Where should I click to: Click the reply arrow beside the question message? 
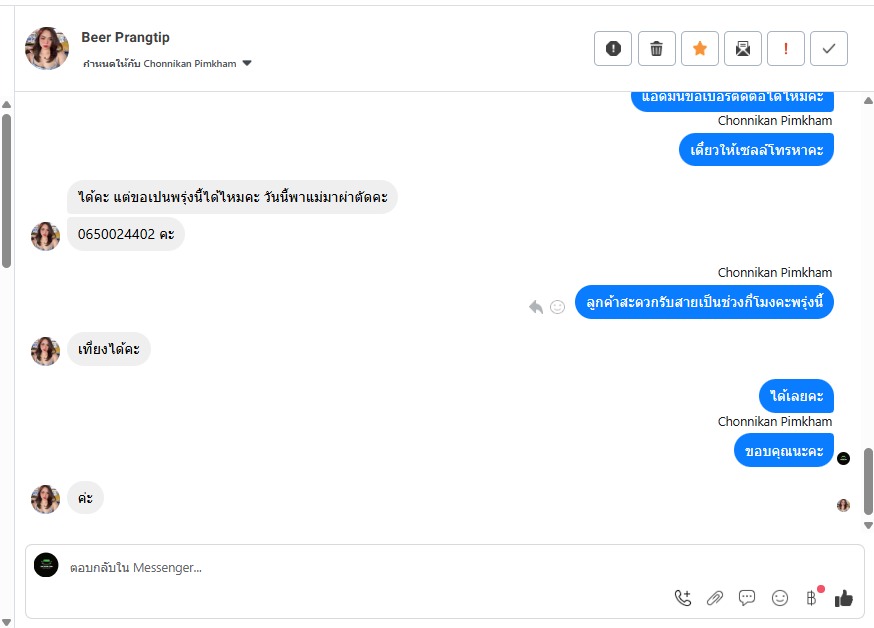coord(536,307)
